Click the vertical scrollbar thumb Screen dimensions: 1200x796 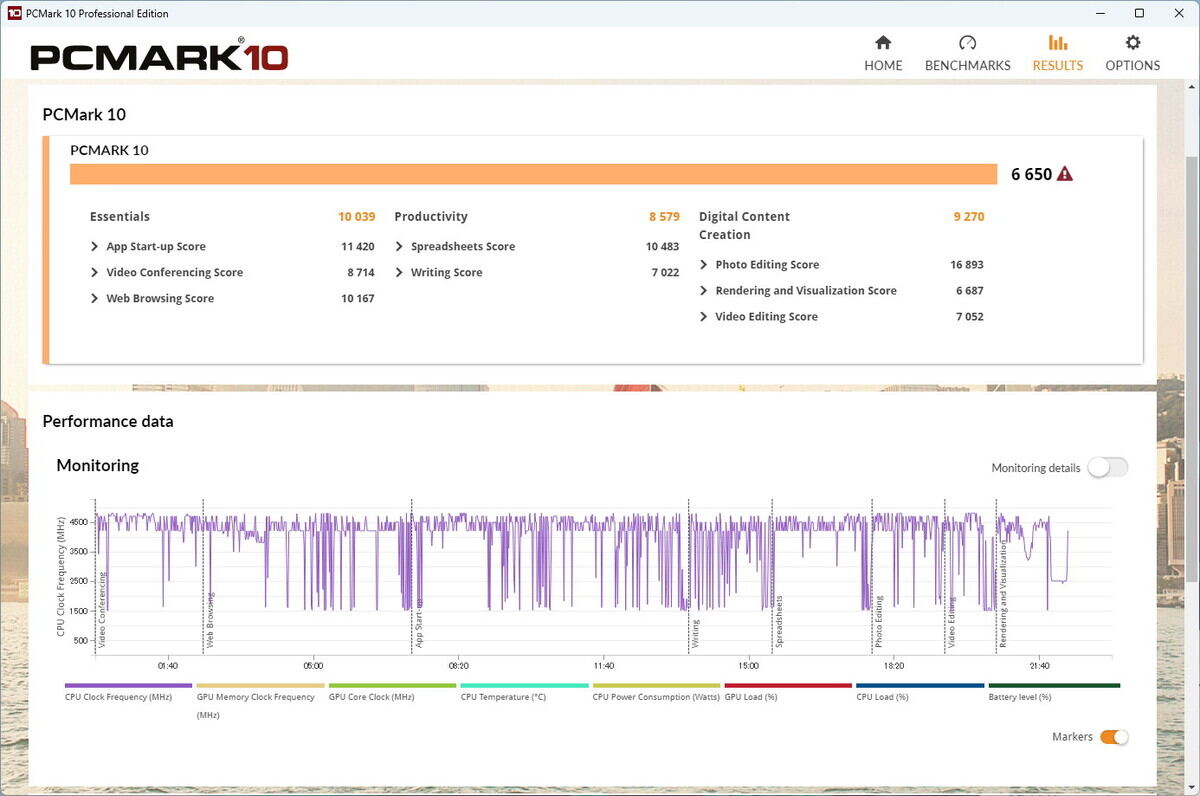pyautogui.click(x=1192, y=368)
